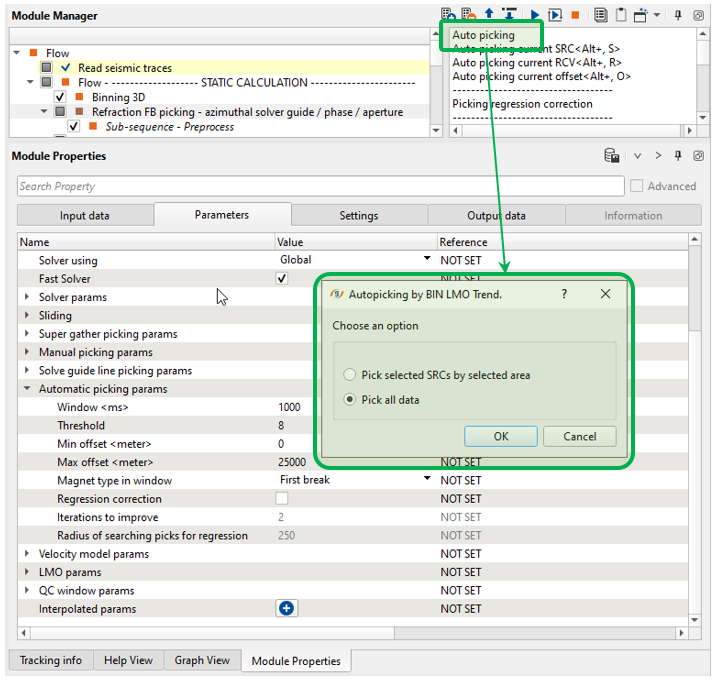Select 'Pick selected SRCs by selected area' option
This screenshot has height=681, width=717.
[x=349, y=375]
